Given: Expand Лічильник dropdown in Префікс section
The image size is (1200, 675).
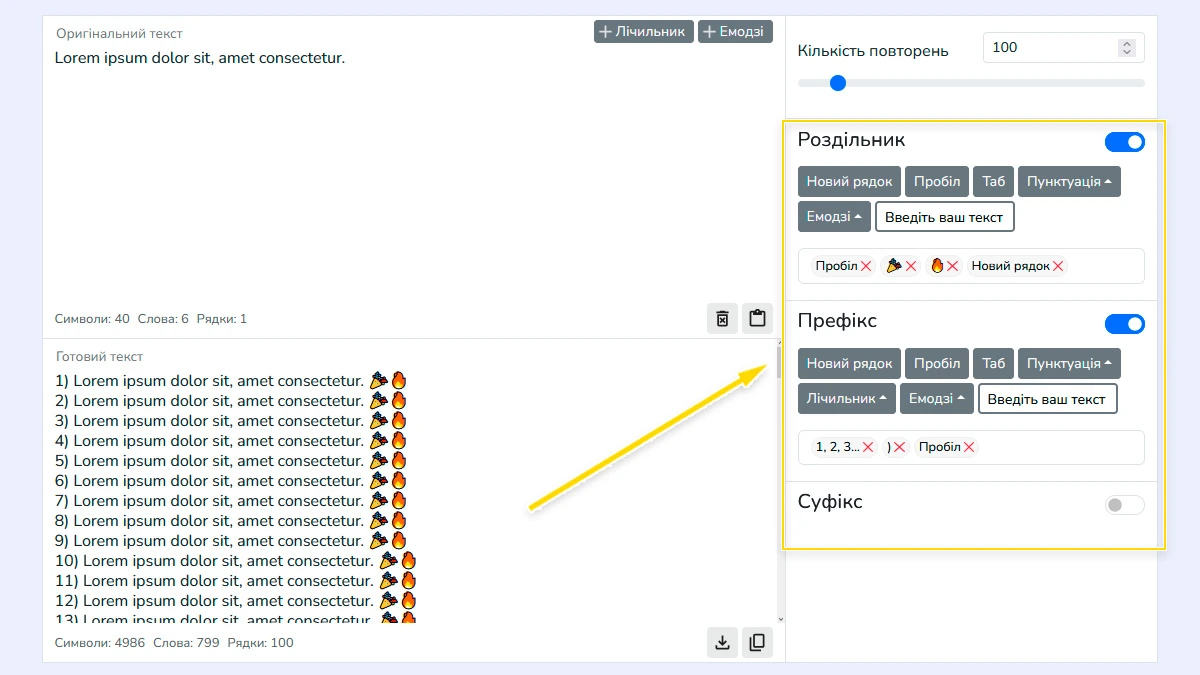Looking at the screenshot, I should 846,399.
